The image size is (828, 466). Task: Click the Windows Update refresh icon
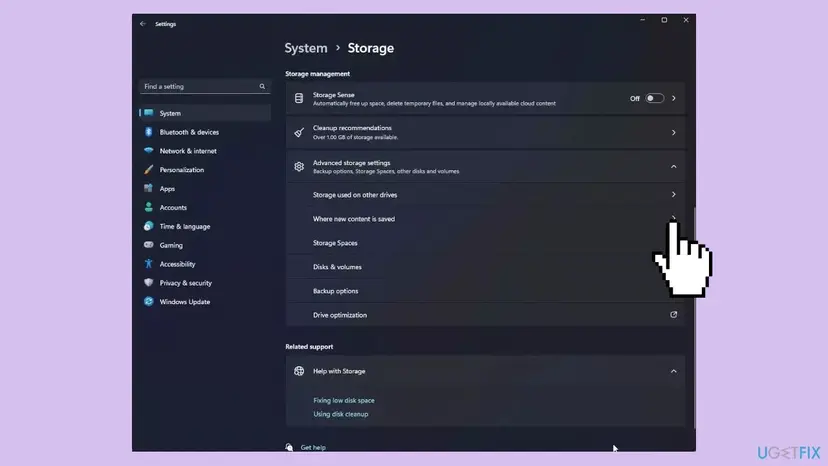148,301
